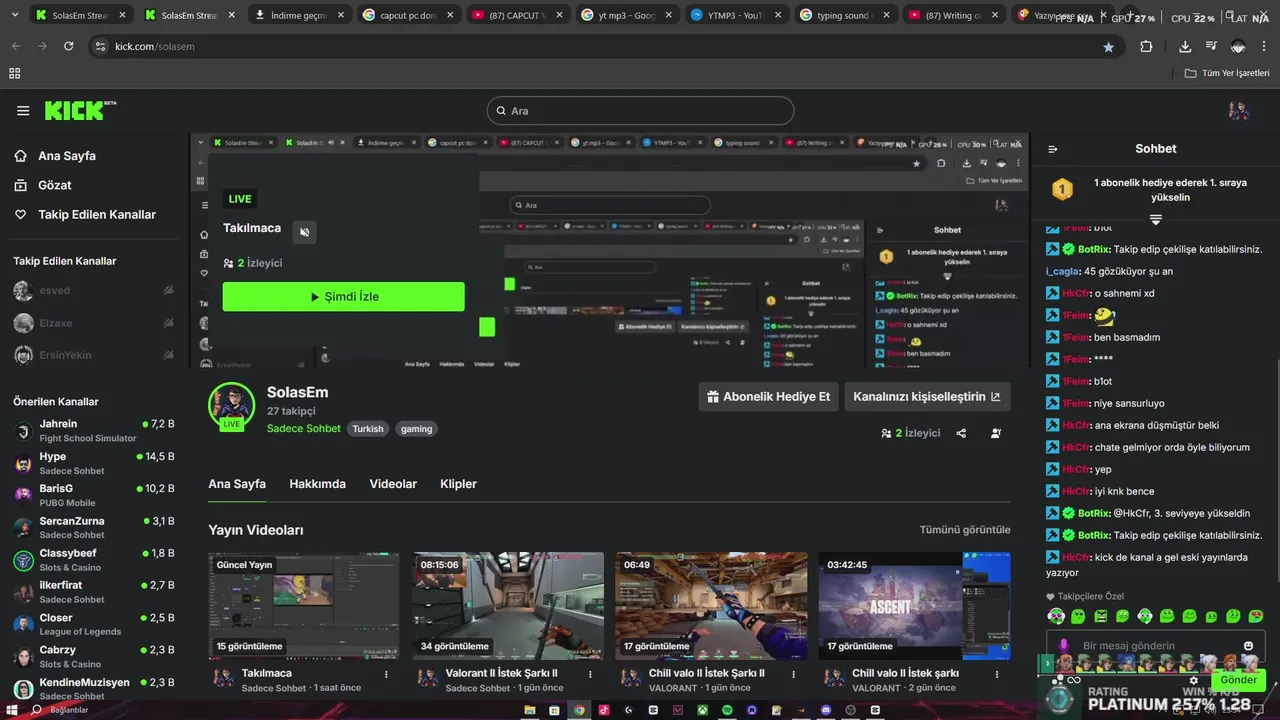
Task: Click the gaming tag
Action: [x=416, y=429]
